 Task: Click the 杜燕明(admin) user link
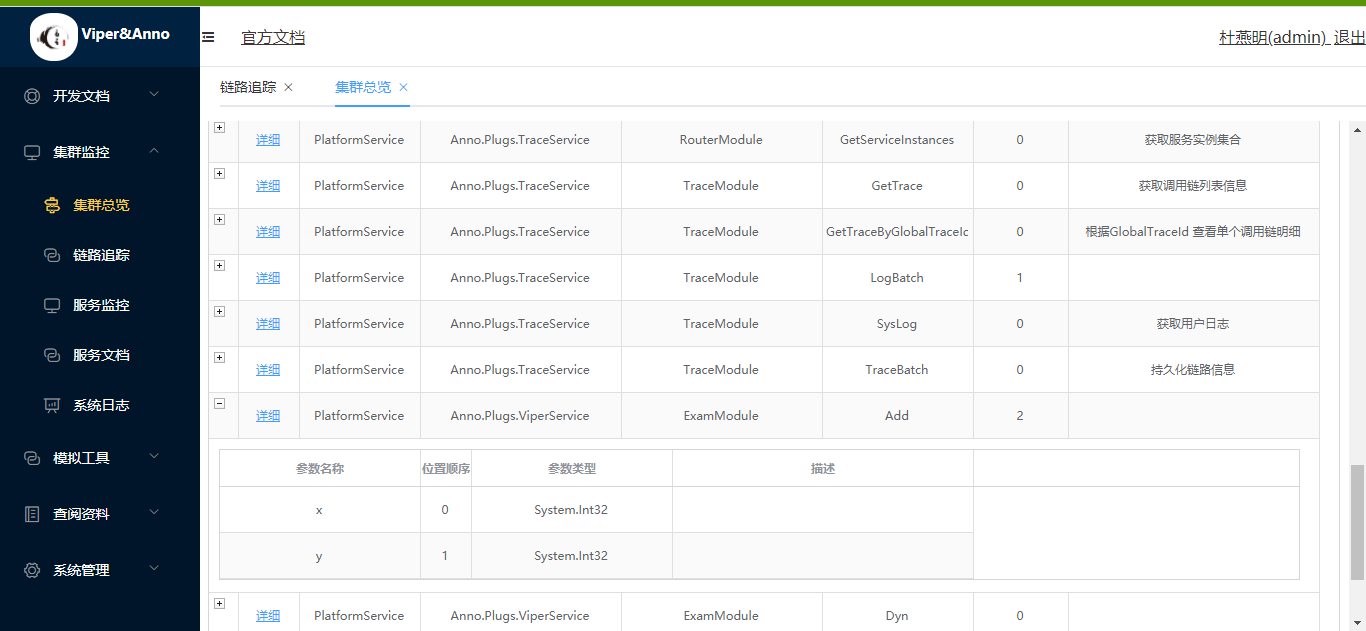(x=1273, y=37)
